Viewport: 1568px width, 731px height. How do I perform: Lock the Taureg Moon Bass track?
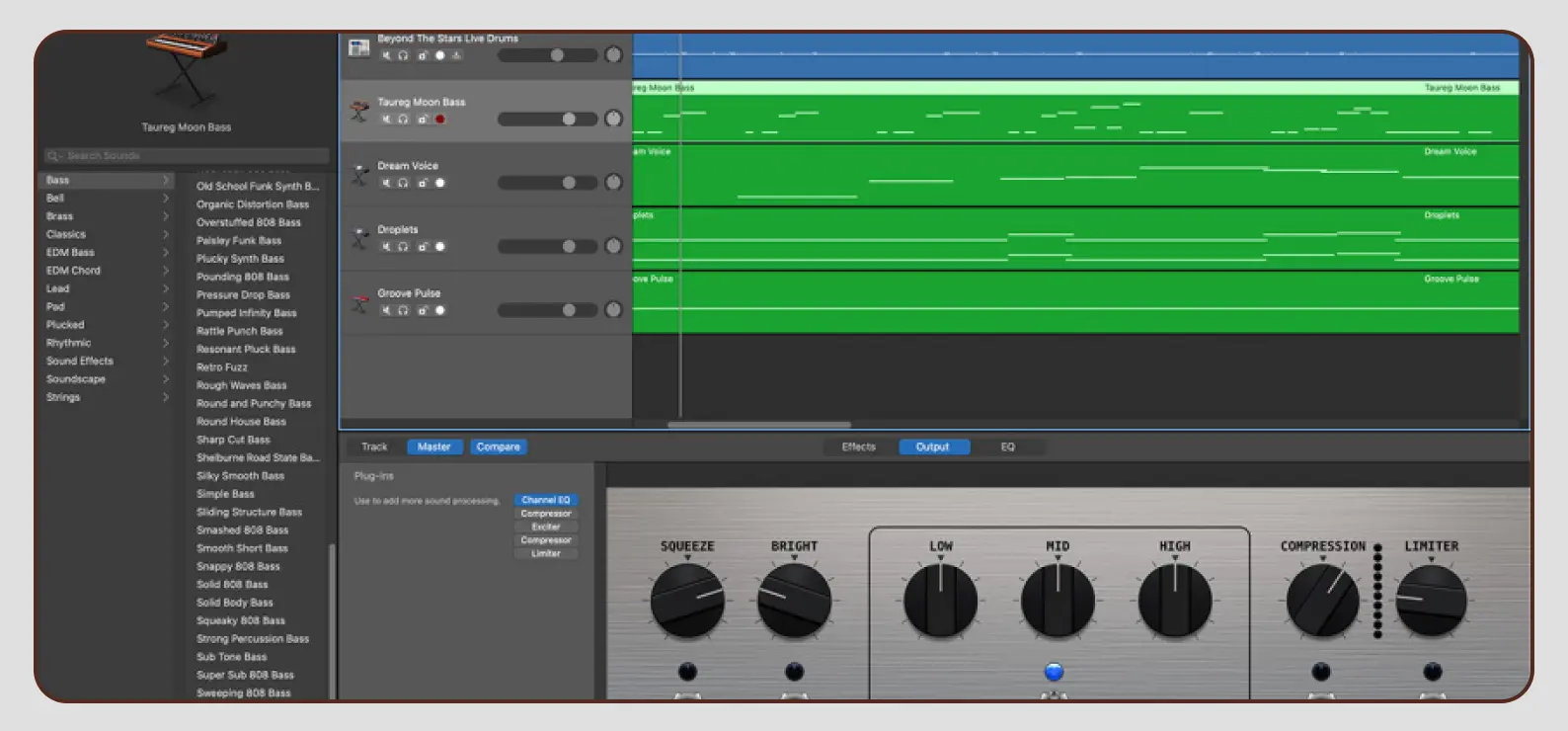(422, 120)
